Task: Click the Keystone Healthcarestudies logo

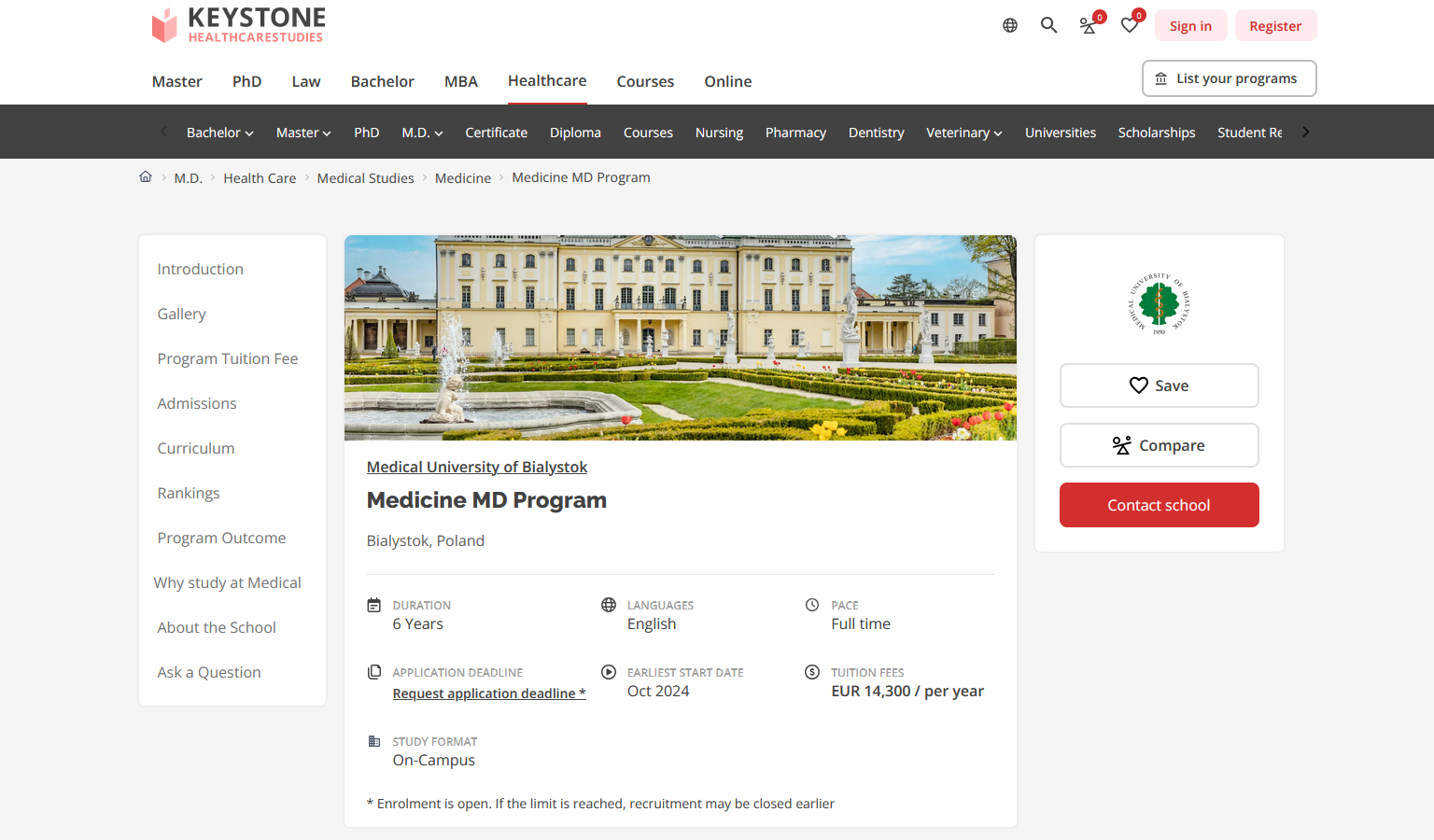Action: tap(239, 25)
